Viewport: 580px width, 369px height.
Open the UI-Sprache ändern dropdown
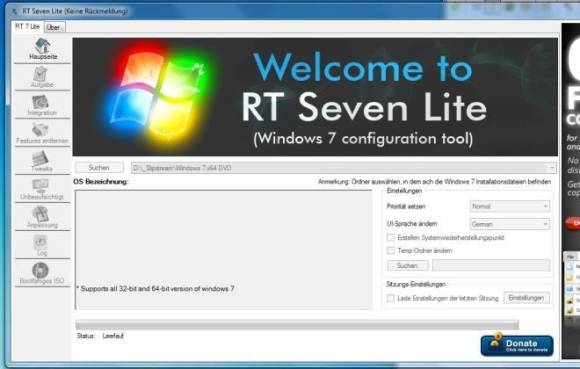[x=510, y=224]
